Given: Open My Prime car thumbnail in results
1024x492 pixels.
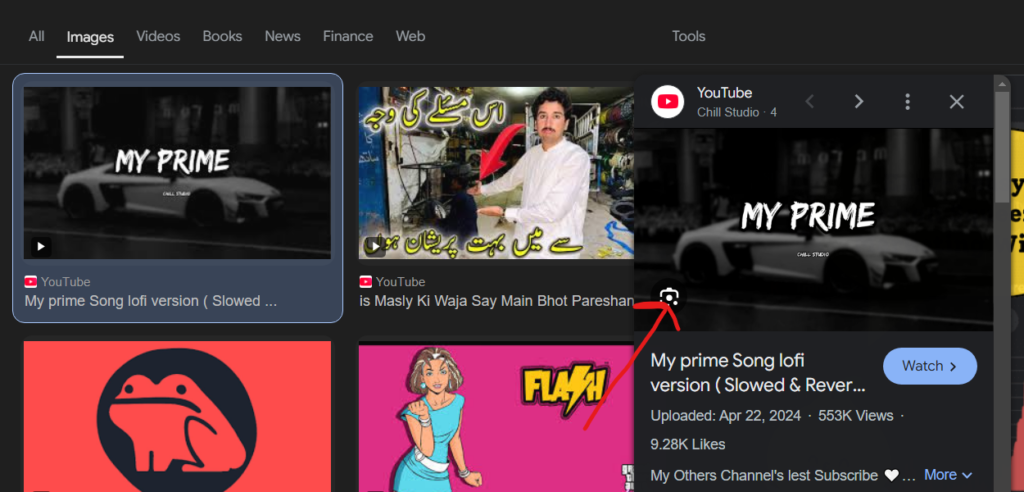Looking at the screenshot, I should tap(177, 173).
